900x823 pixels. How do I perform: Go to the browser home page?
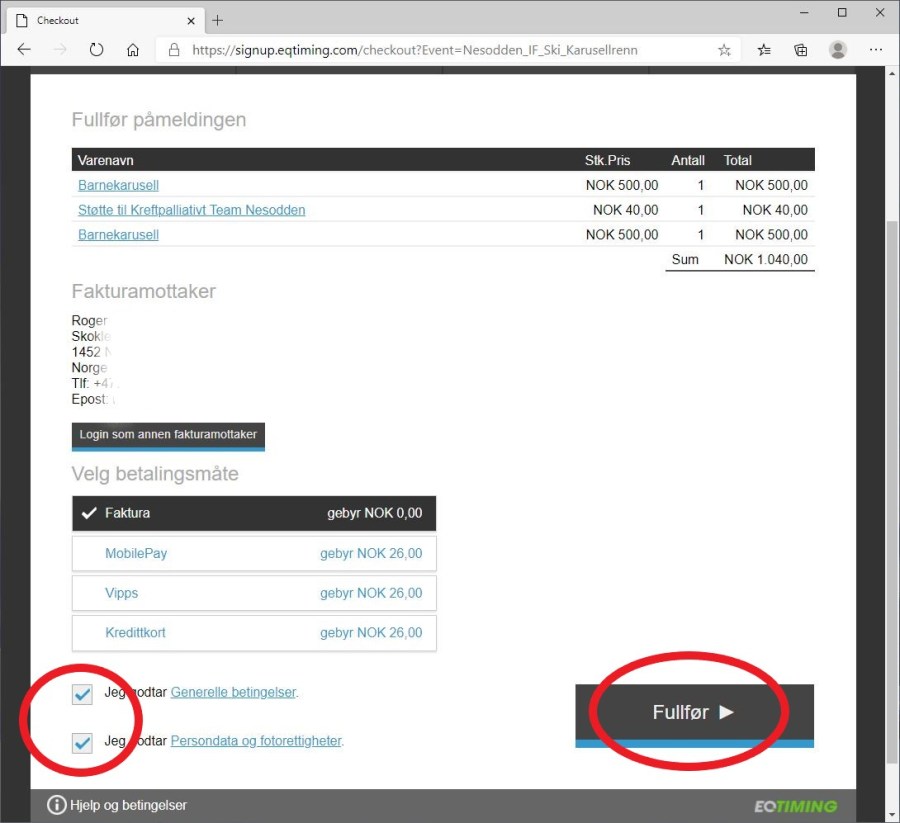click(x=133, y=50)
